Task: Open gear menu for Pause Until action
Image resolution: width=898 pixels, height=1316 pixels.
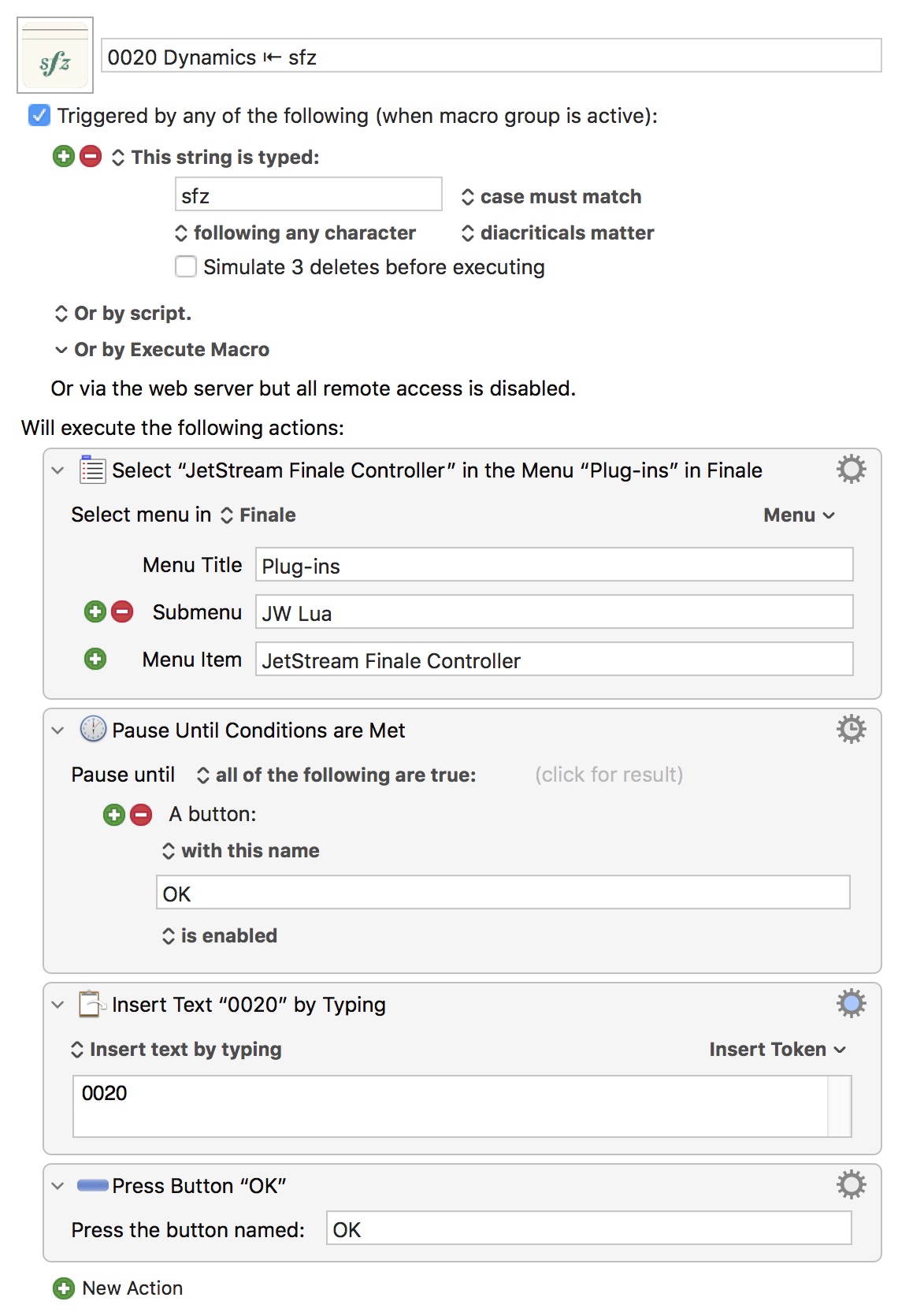Action: click(x=851, y=730)
